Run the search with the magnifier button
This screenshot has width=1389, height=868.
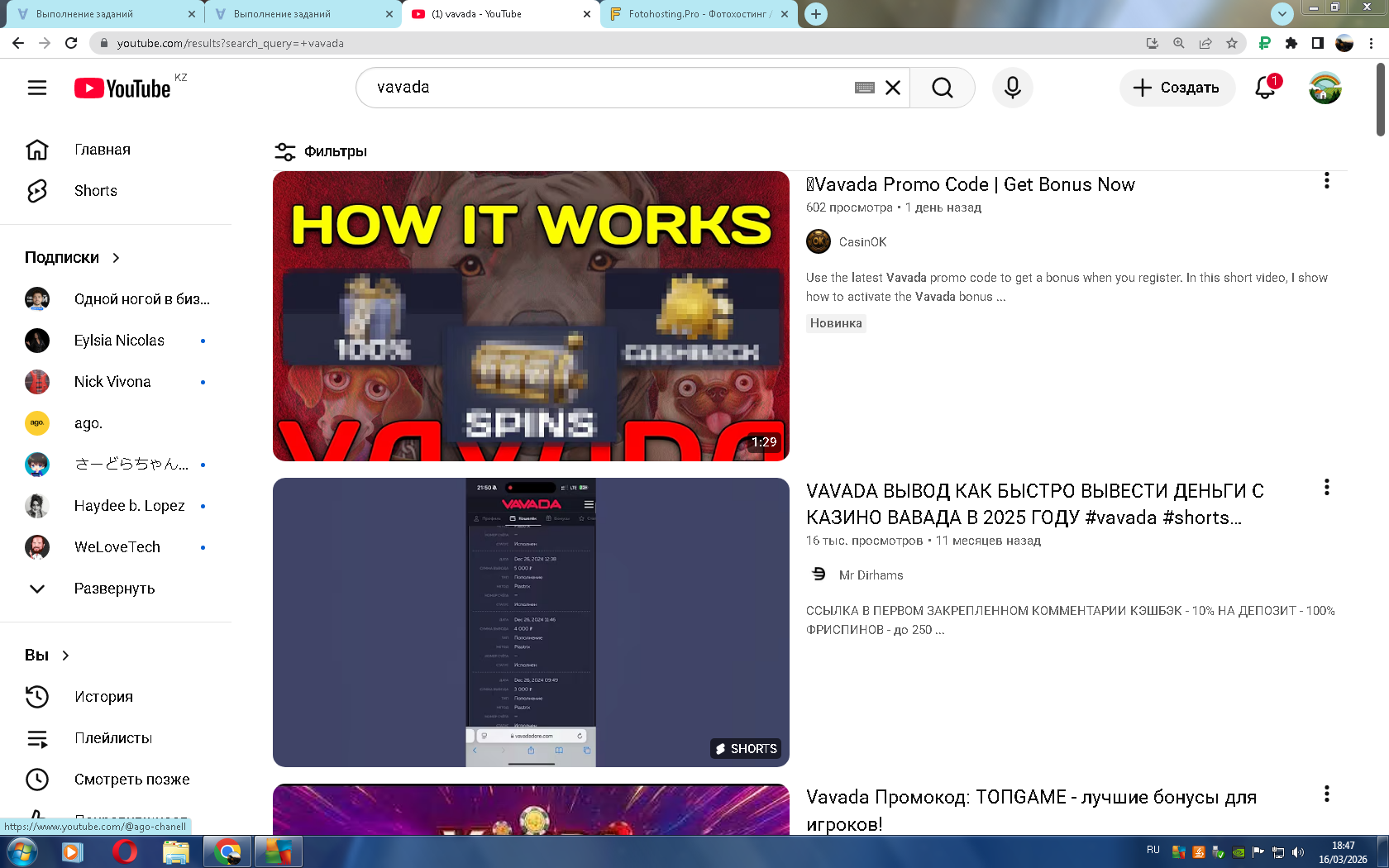943,88
